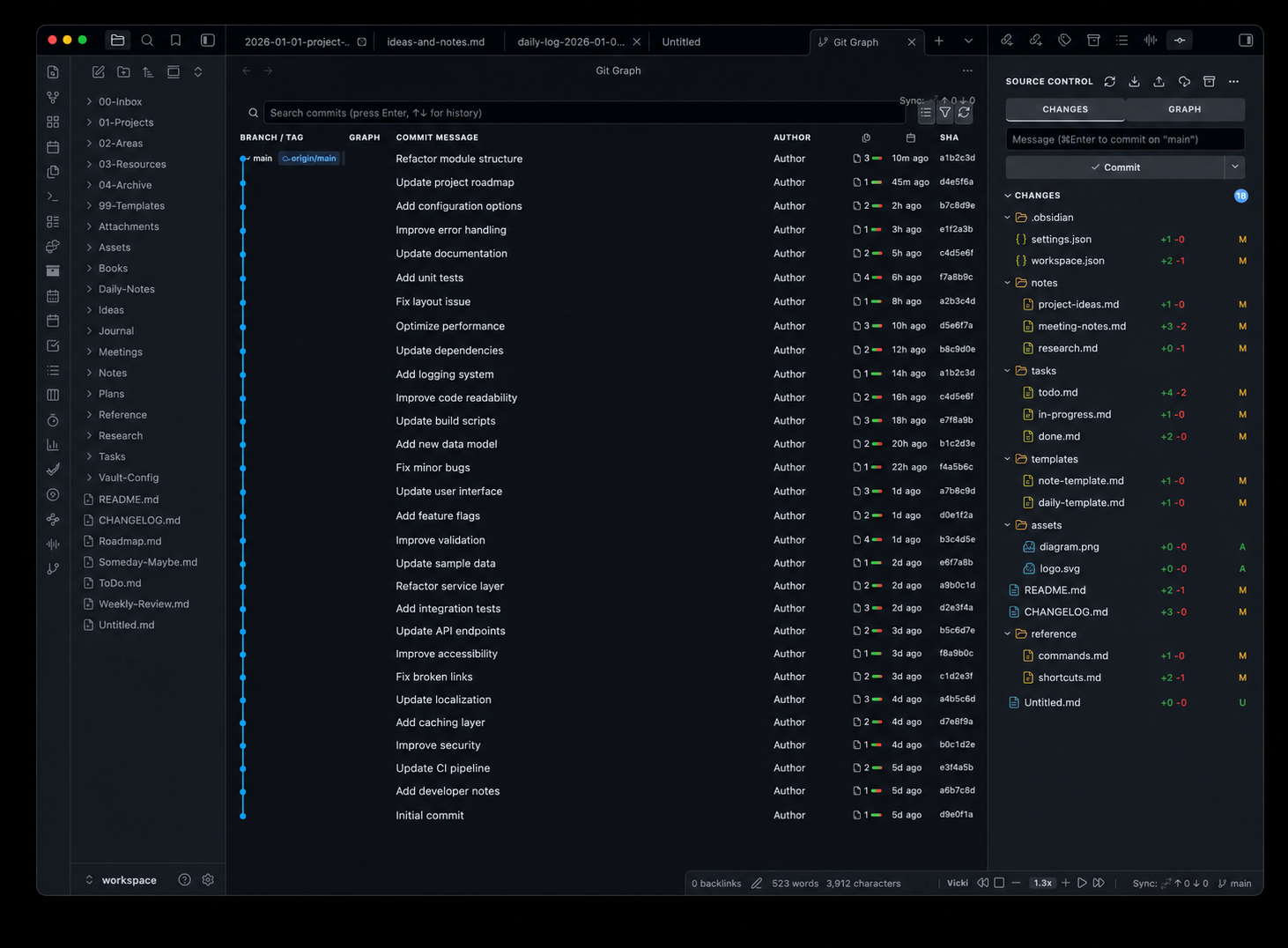Open terminal ribbon icon
Screen dimensions: 1288x948
pos(53,196)
